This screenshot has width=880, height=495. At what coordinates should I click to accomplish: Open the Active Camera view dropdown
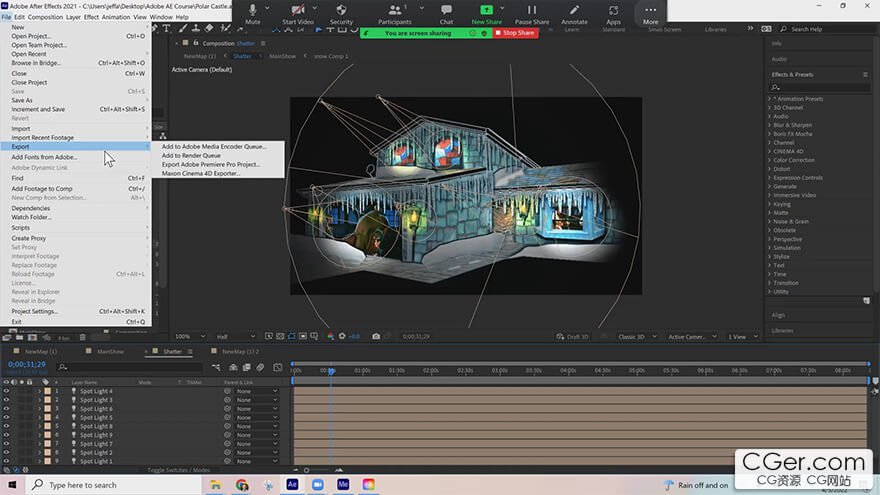pyautogui.click(x=692, y=337)
